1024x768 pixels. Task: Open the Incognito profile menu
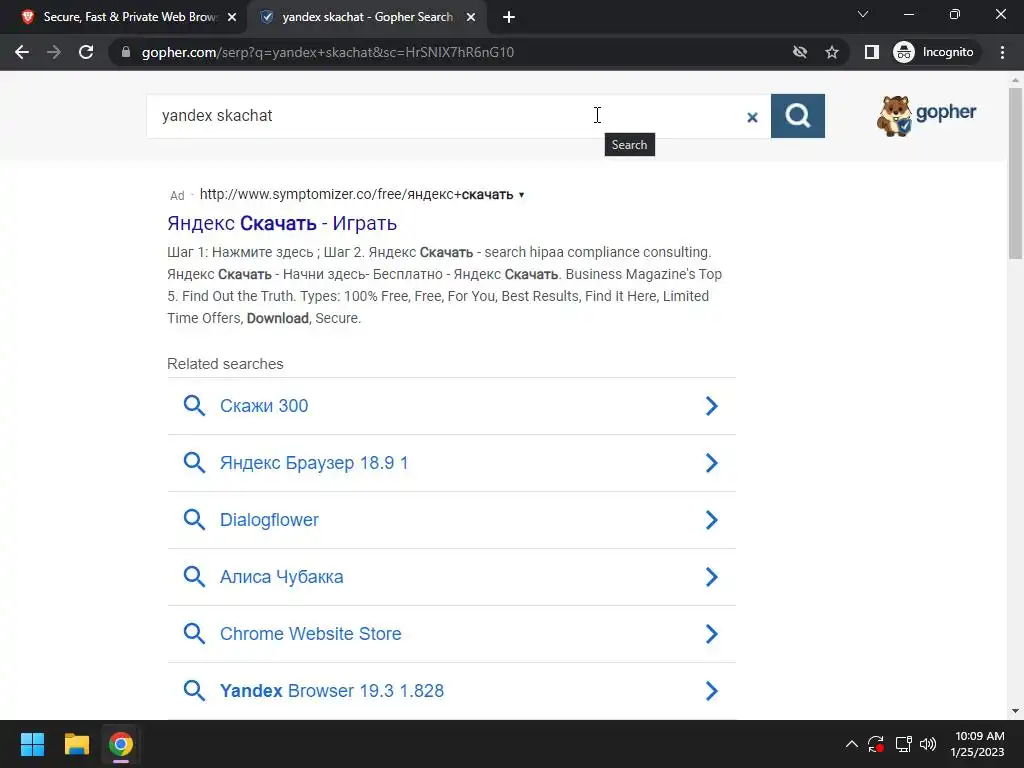pos(935,52)
